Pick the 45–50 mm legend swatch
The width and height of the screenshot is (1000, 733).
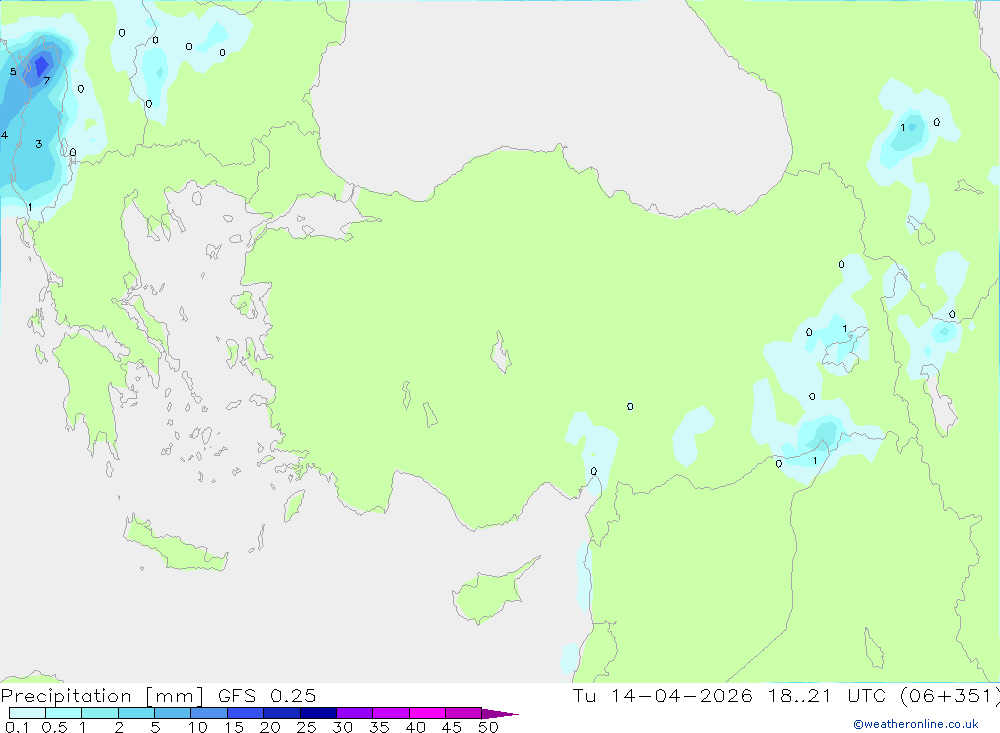[x=464, y=713]
